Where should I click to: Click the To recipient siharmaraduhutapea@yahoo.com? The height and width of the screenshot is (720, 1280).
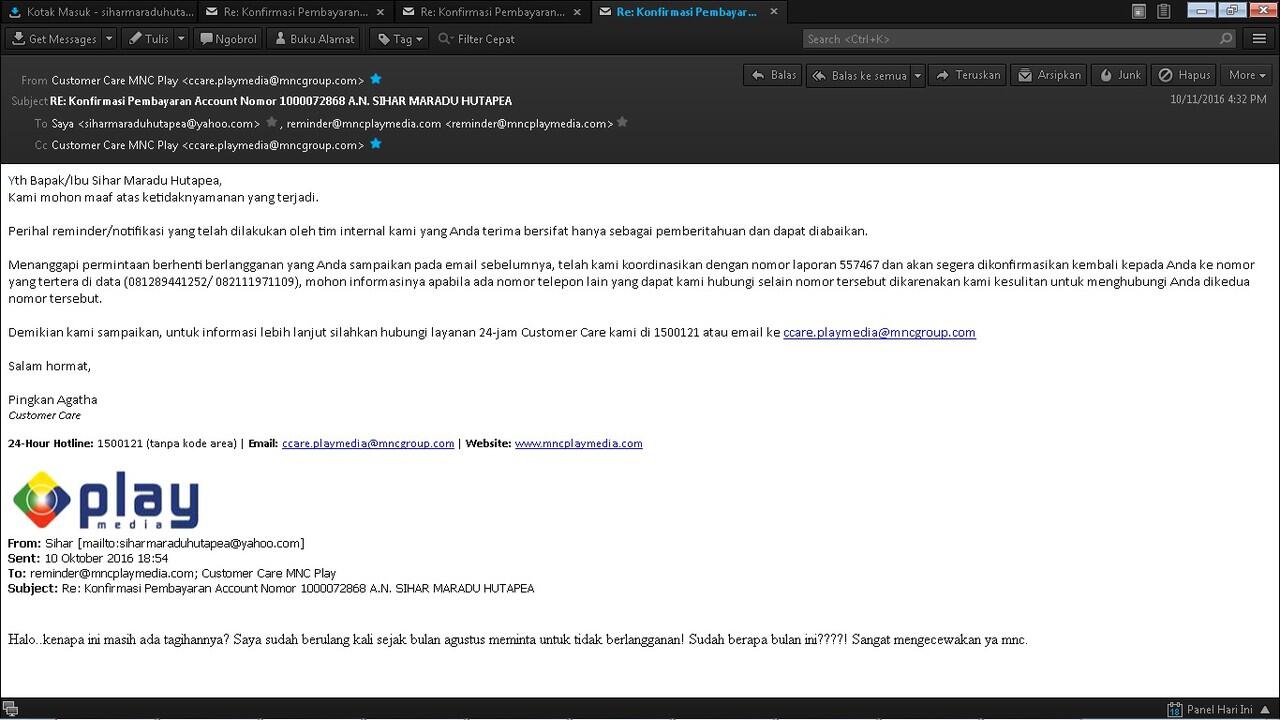[156, 123]
